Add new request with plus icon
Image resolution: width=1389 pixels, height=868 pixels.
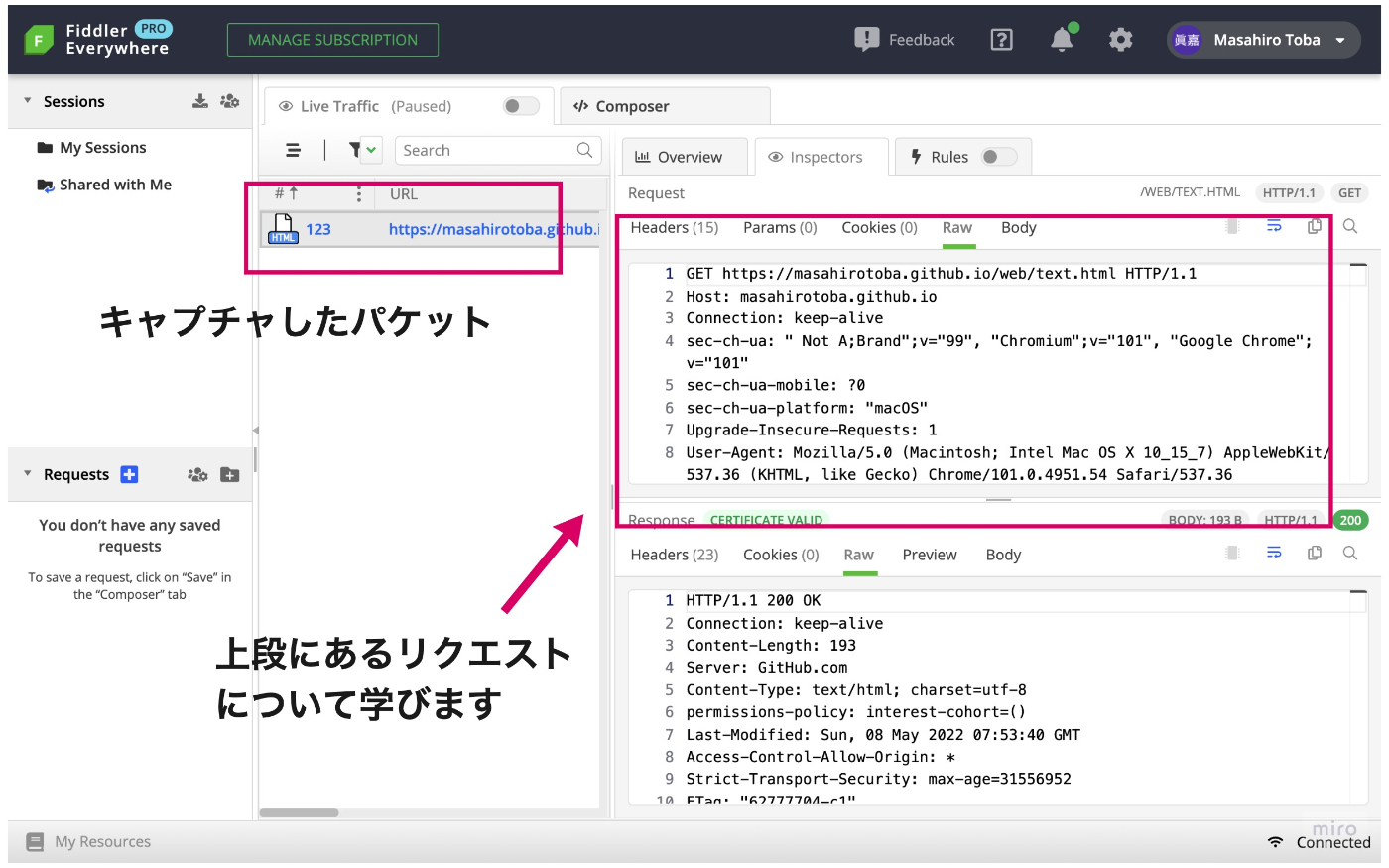pos(129,474)
